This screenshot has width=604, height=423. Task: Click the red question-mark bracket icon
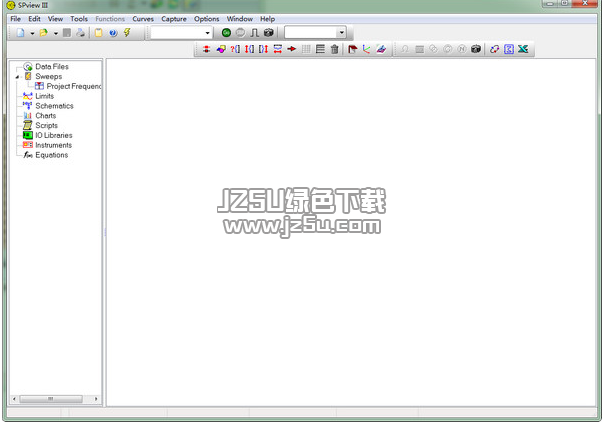235,49
